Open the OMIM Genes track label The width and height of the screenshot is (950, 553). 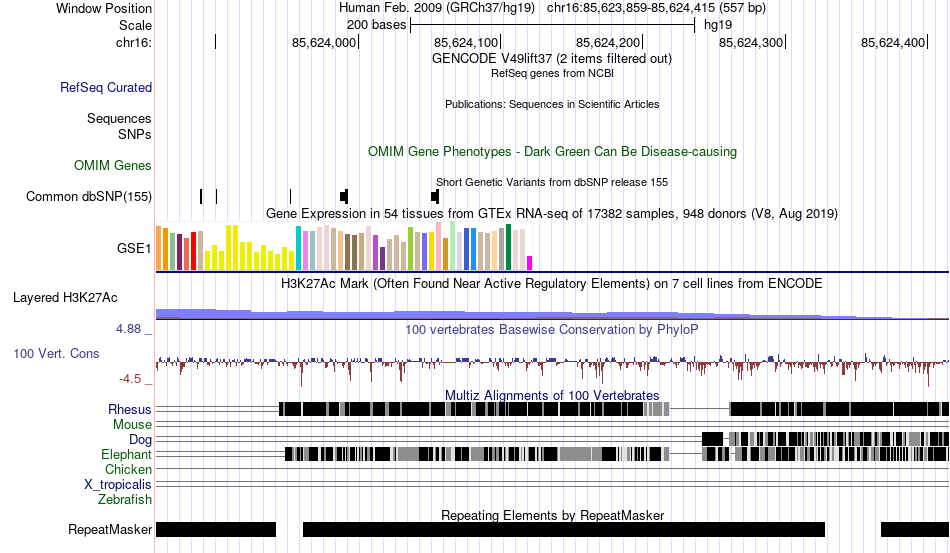click(x=113, y=165)
